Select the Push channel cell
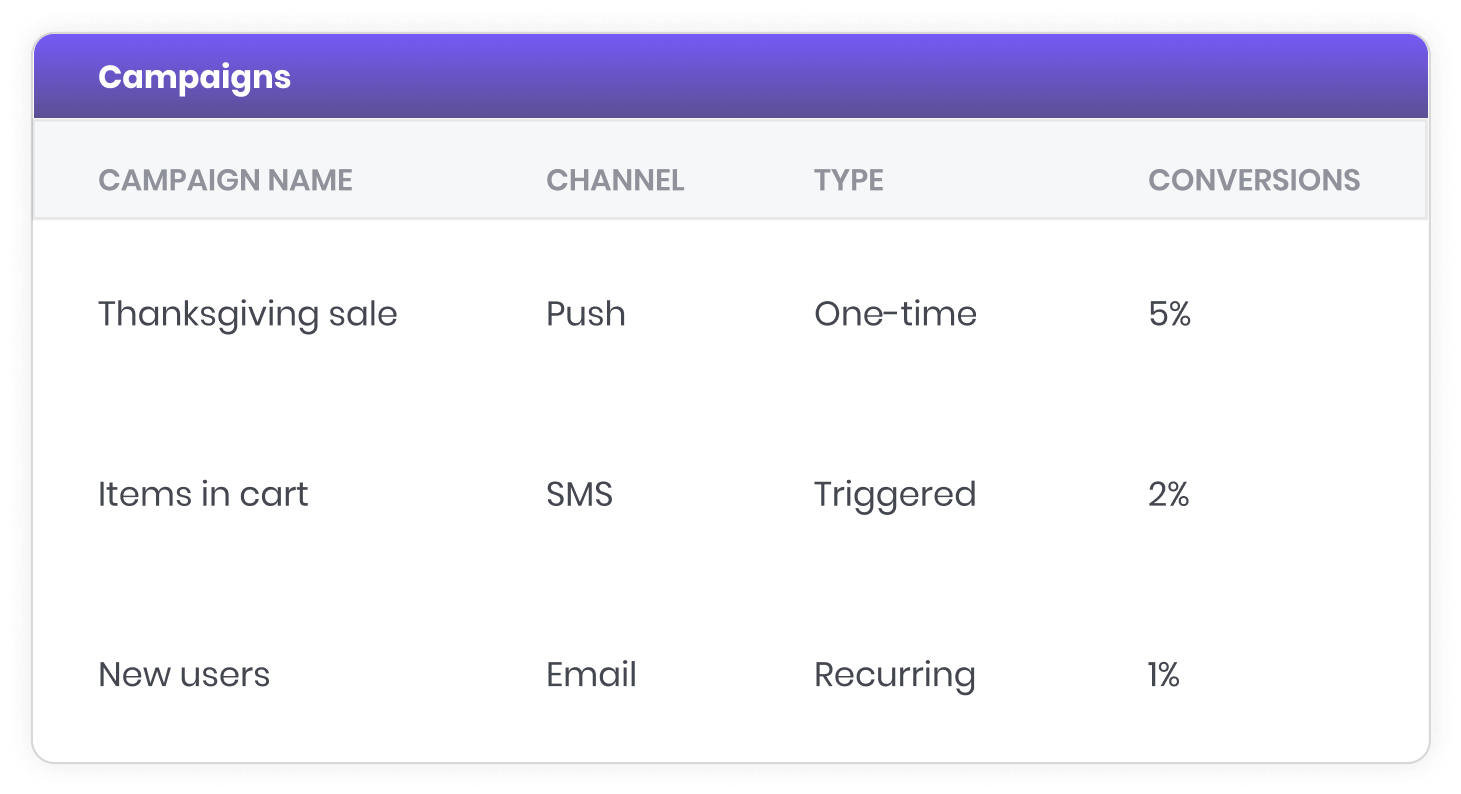 (x=586, y=314)
